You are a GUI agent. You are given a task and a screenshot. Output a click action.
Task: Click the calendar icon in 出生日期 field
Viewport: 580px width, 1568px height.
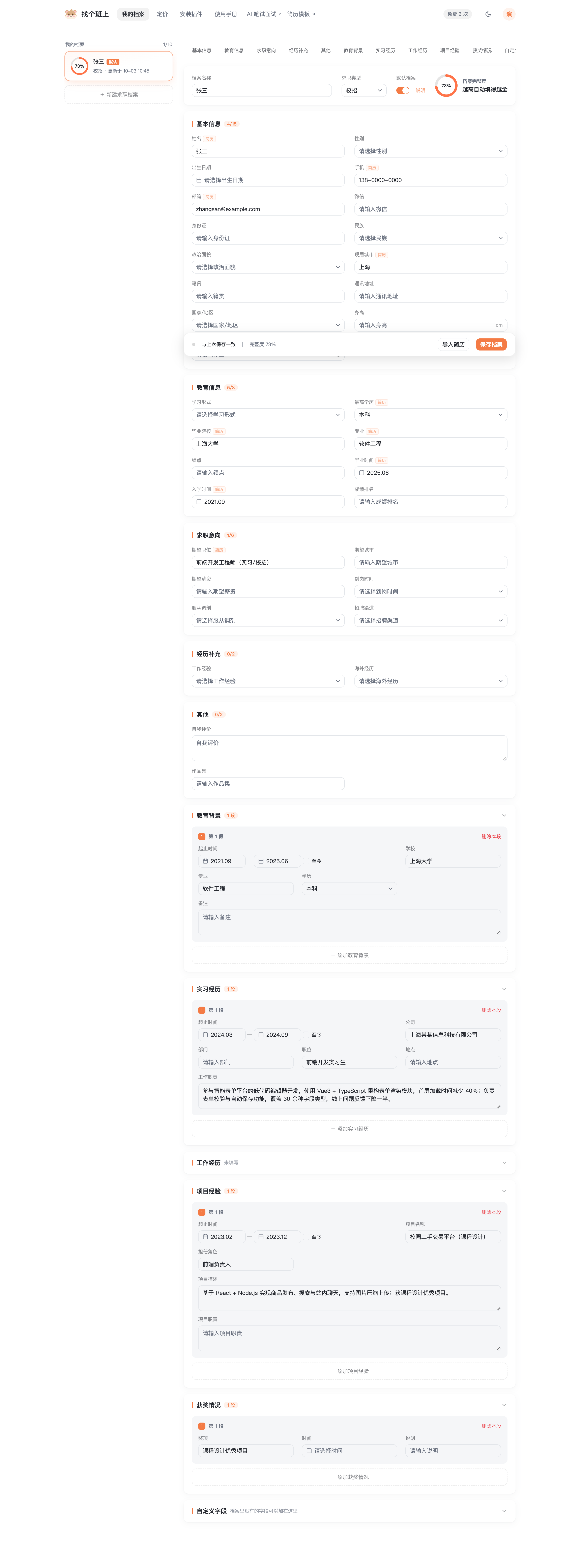(x=199, y=180)
